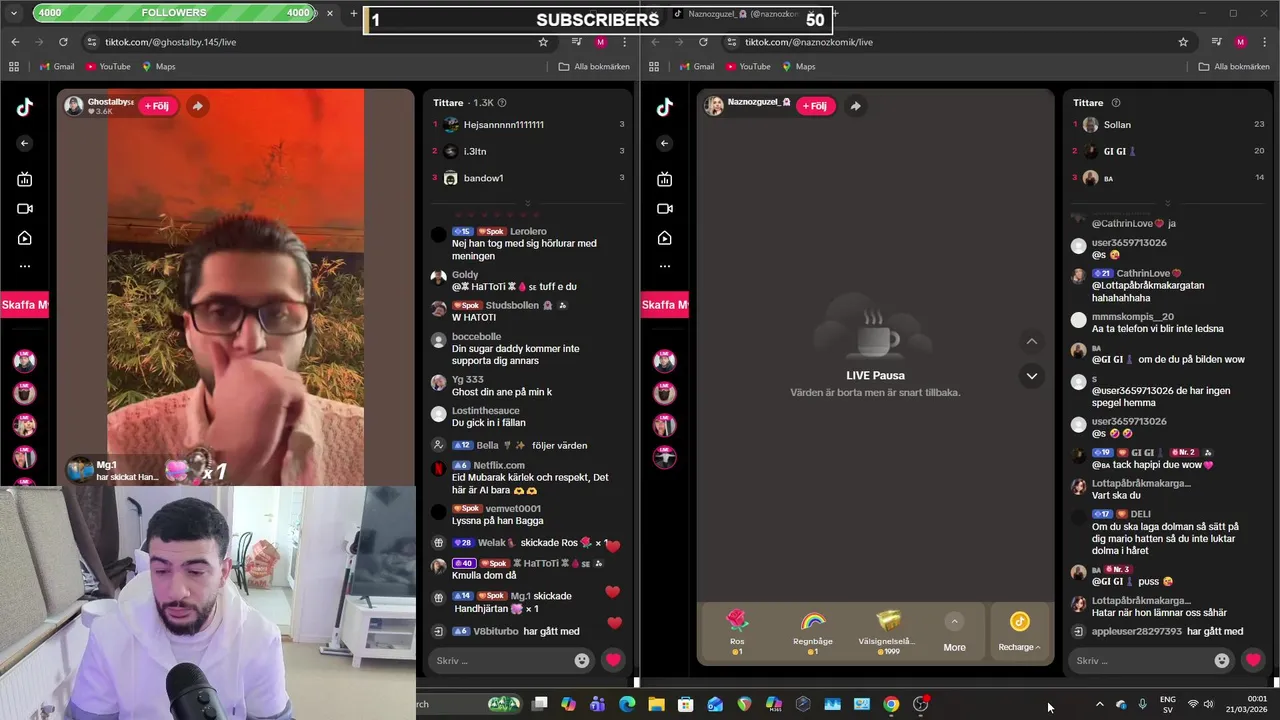Viewport: 1280px width, 720px height.
Task: Open Recharge coins menu
Action: [x=1019, y=632]
